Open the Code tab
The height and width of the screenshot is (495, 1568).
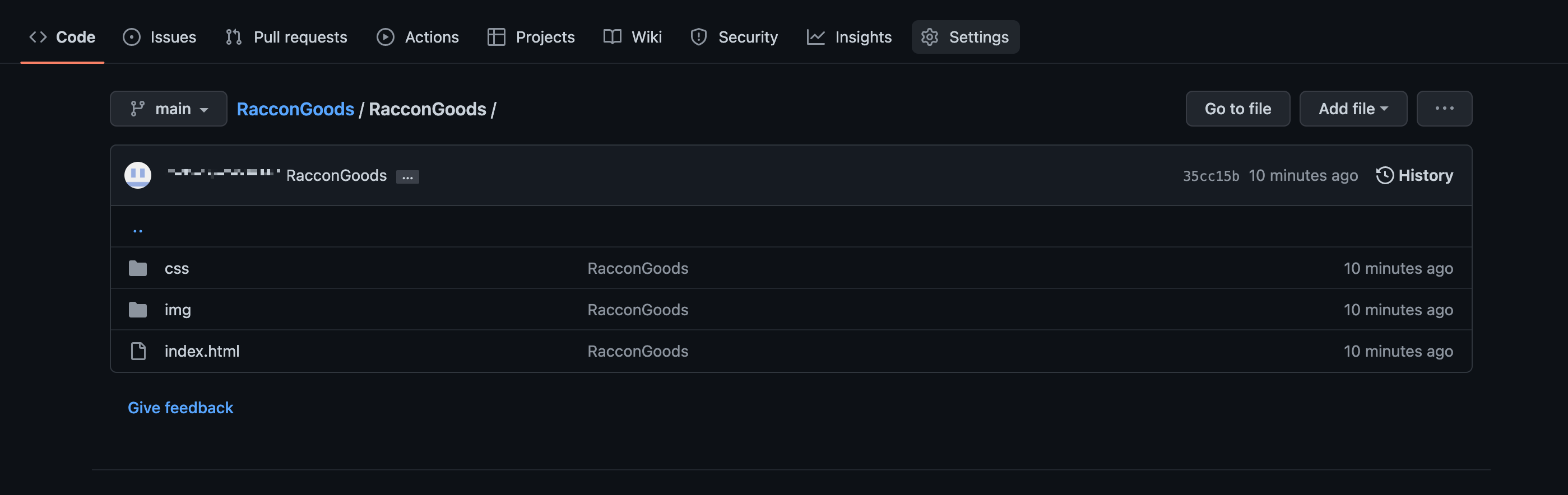coord(62,37)
